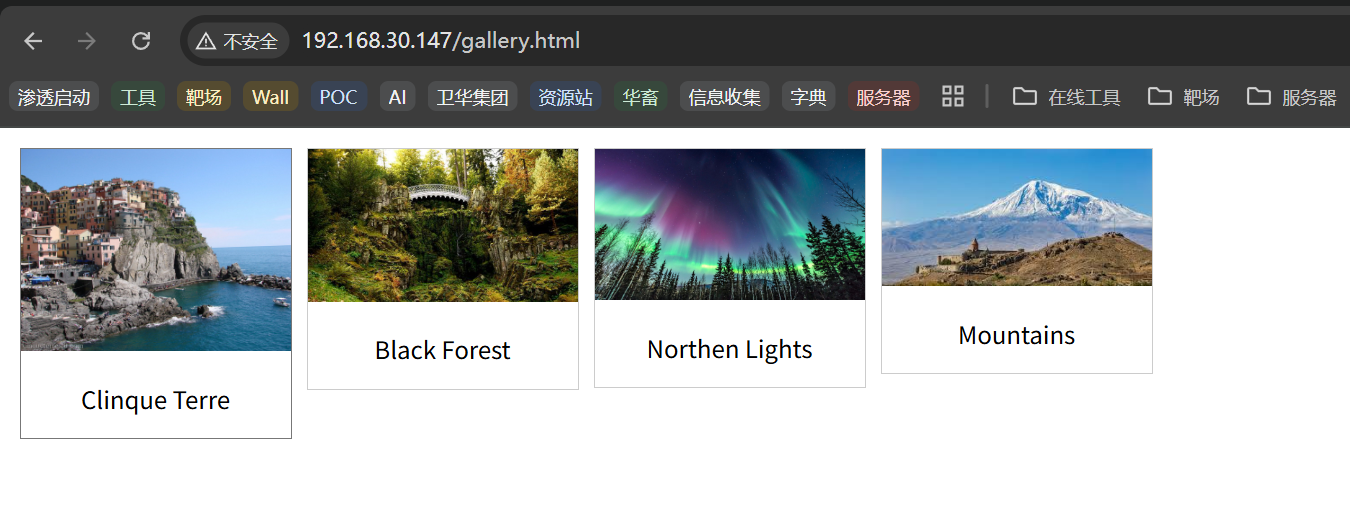Open the snowy Mountains image

(x=1017, y=217)
